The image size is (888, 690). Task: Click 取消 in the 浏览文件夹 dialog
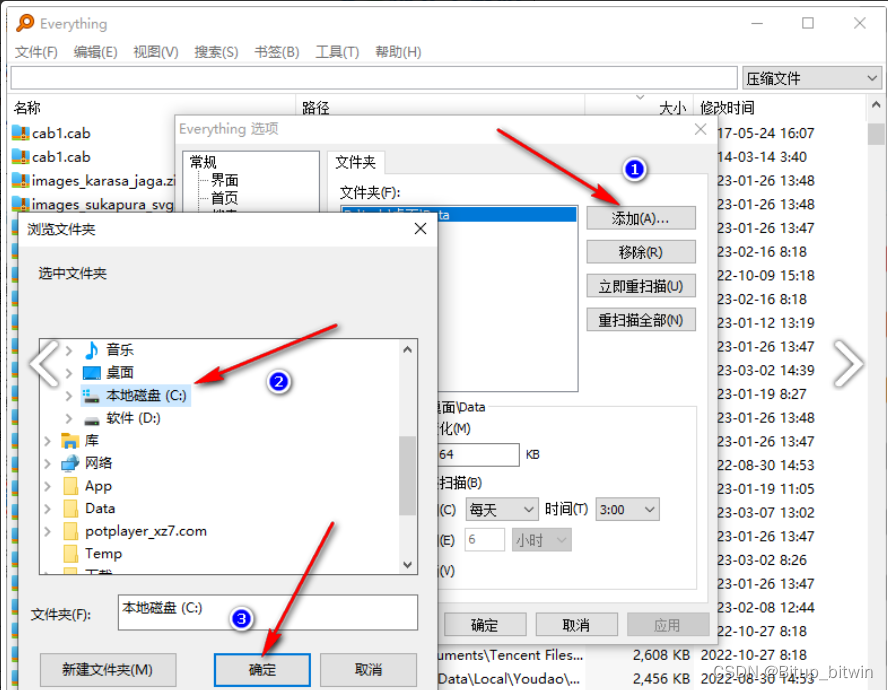point(368,670)
